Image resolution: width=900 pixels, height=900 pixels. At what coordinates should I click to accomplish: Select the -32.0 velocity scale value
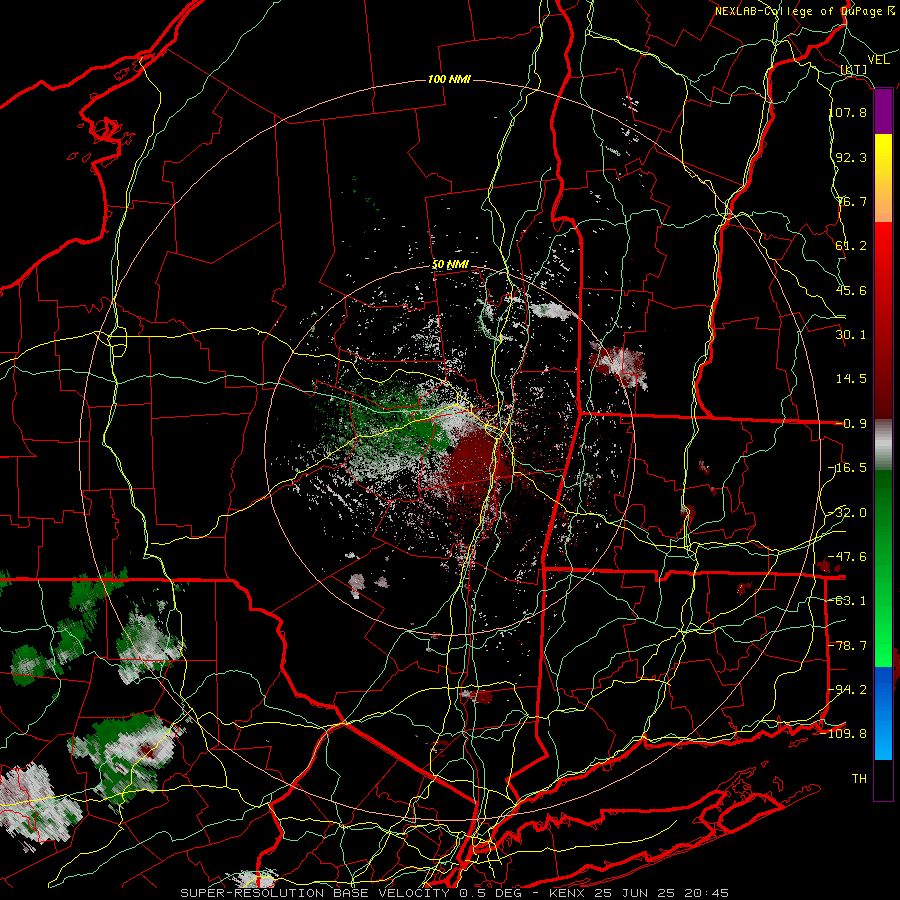point(848,513)
